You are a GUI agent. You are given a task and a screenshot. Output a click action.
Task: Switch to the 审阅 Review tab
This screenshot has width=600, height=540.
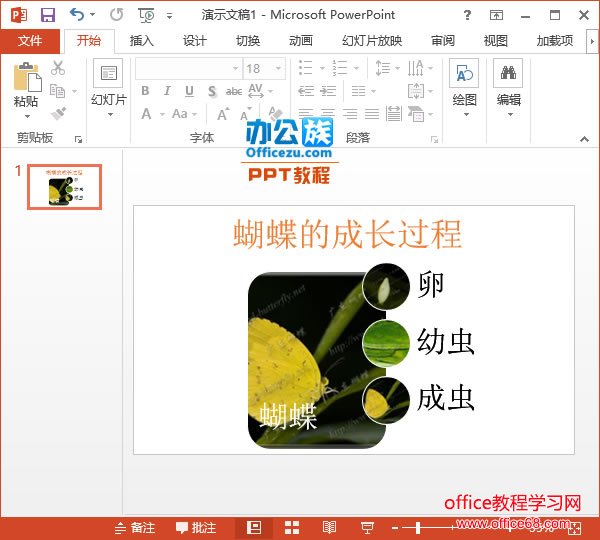pos(443,41)
